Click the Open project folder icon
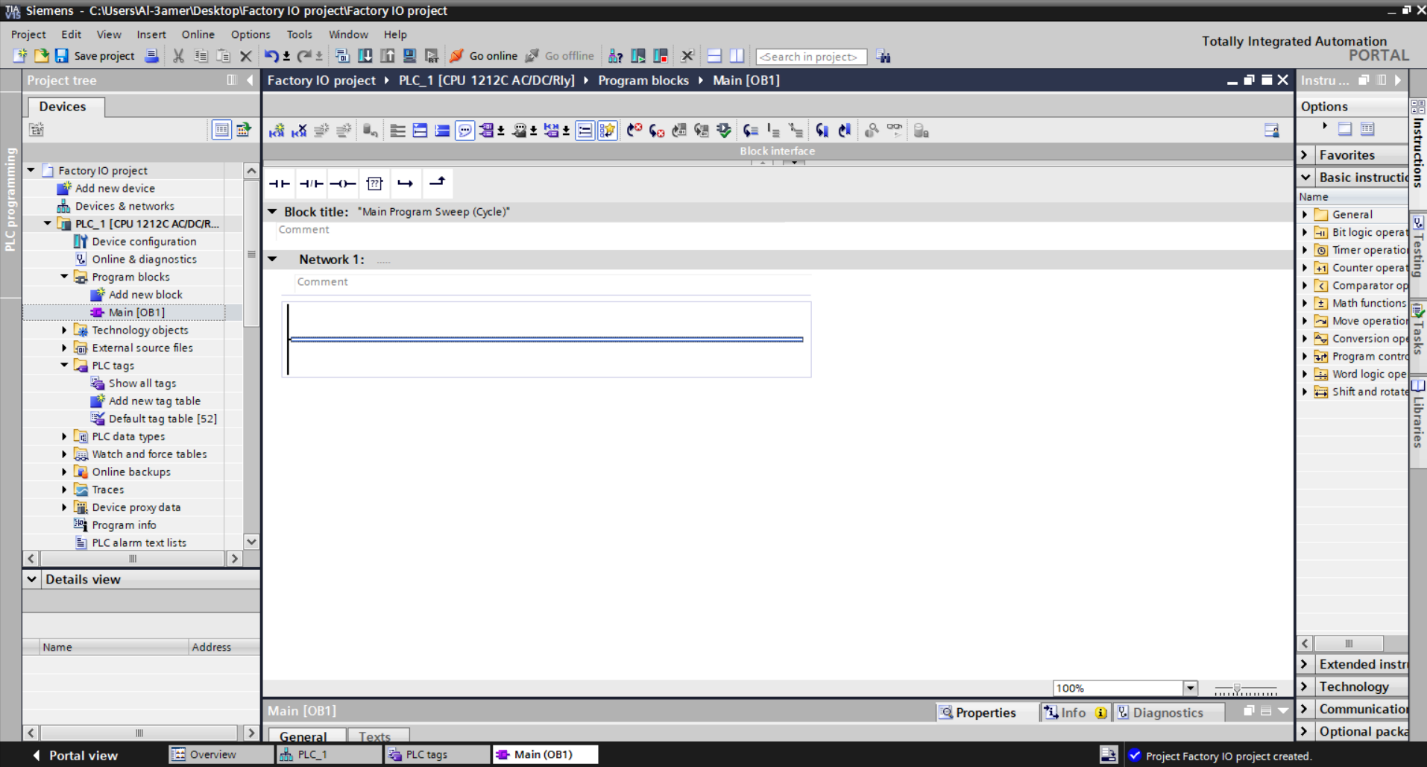 41,56
